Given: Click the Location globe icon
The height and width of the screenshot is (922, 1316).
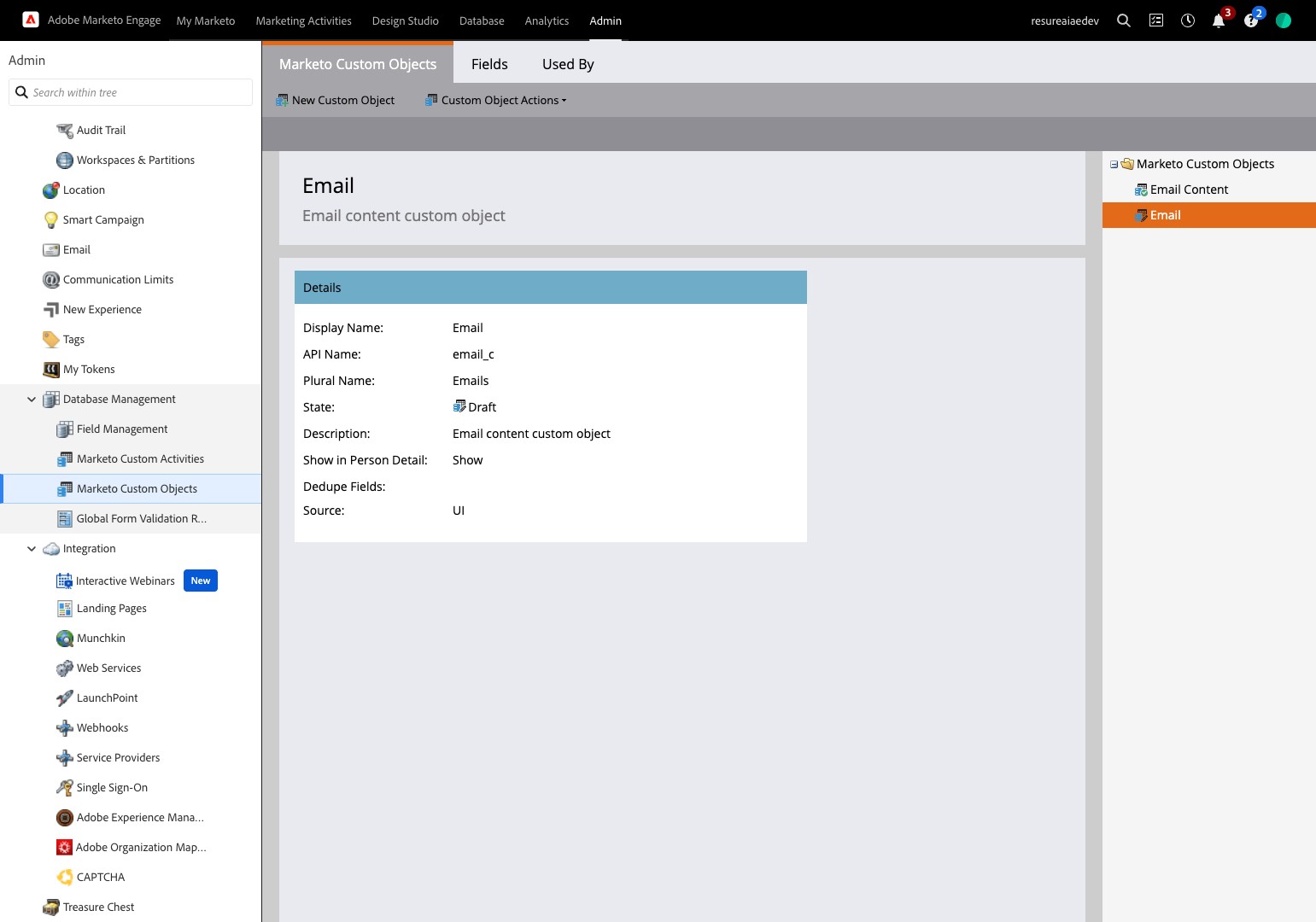Looking at the screenshot, I should (x=51, y=190).
